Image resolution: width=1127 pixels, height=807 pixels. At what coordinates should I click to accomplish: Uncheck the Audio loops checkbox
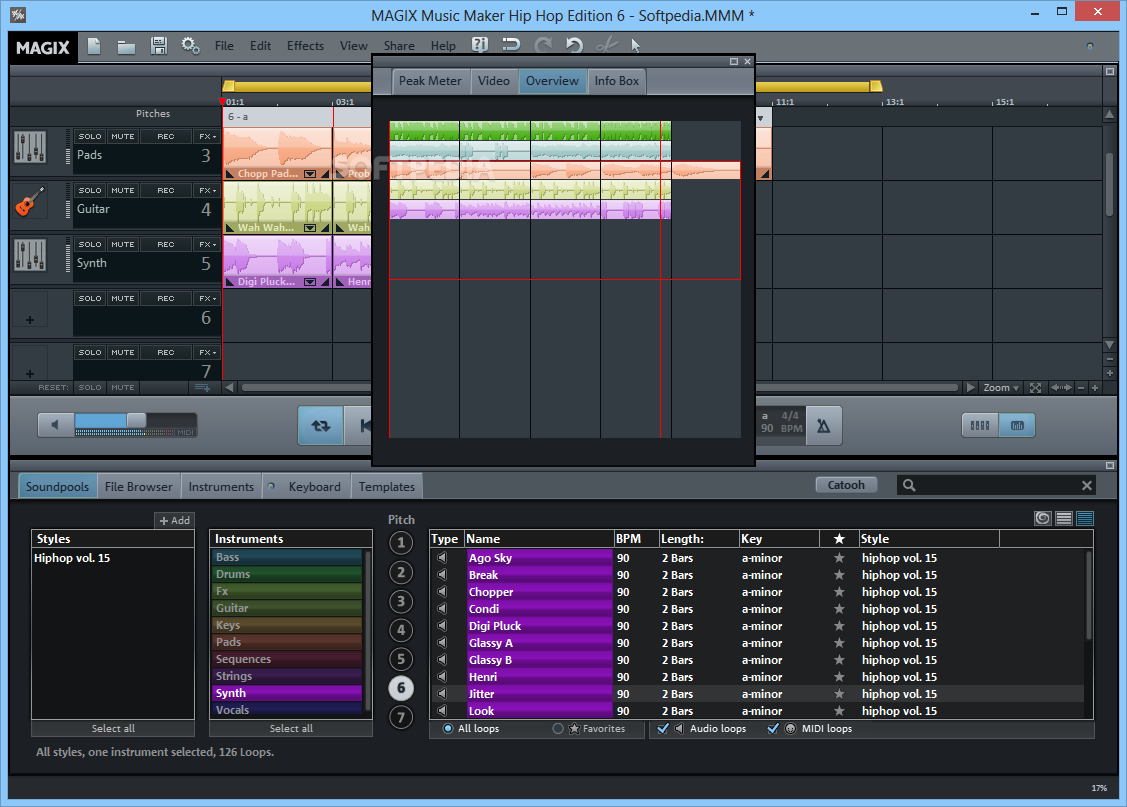663,729
